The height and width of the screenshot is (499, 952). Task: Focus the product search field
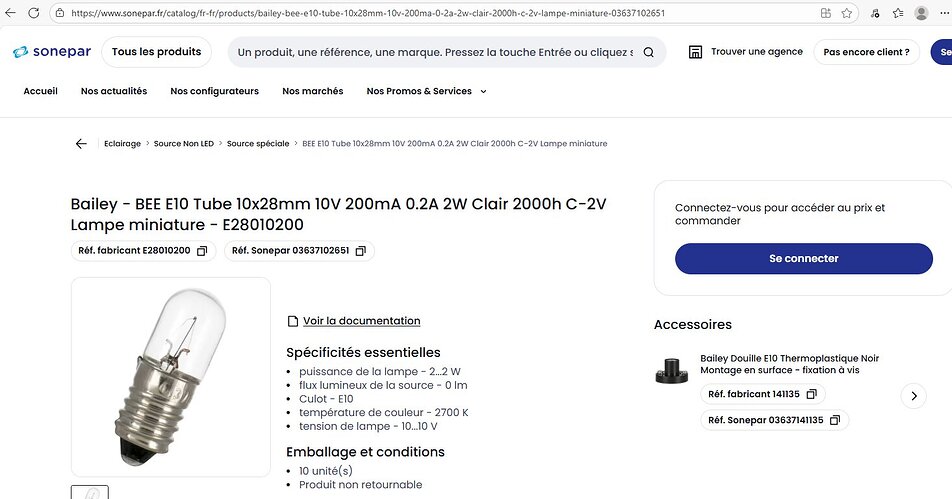click(435, 52)
